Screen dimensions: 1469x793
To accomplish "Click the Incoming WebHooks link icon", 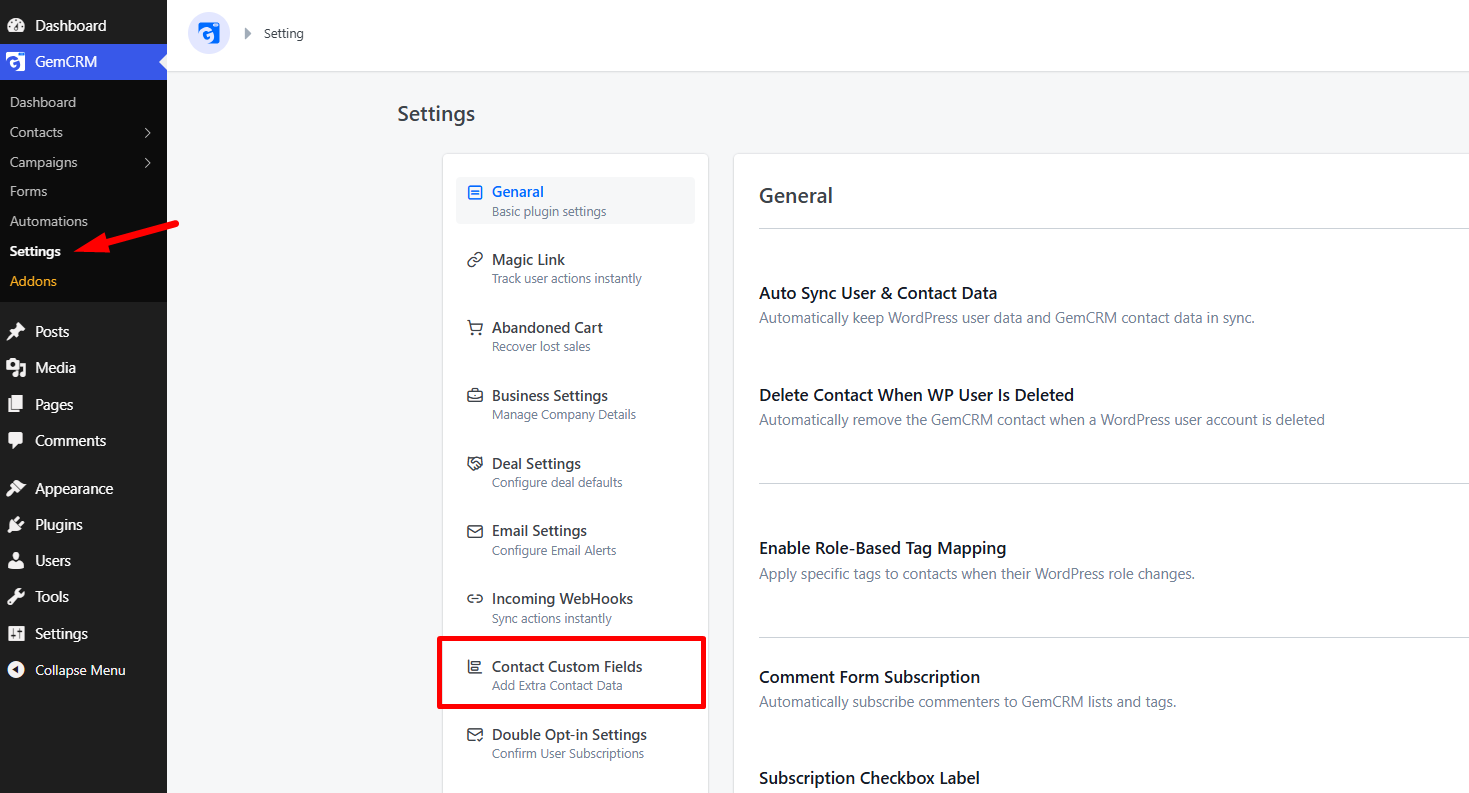I will (x=475, y=599).
